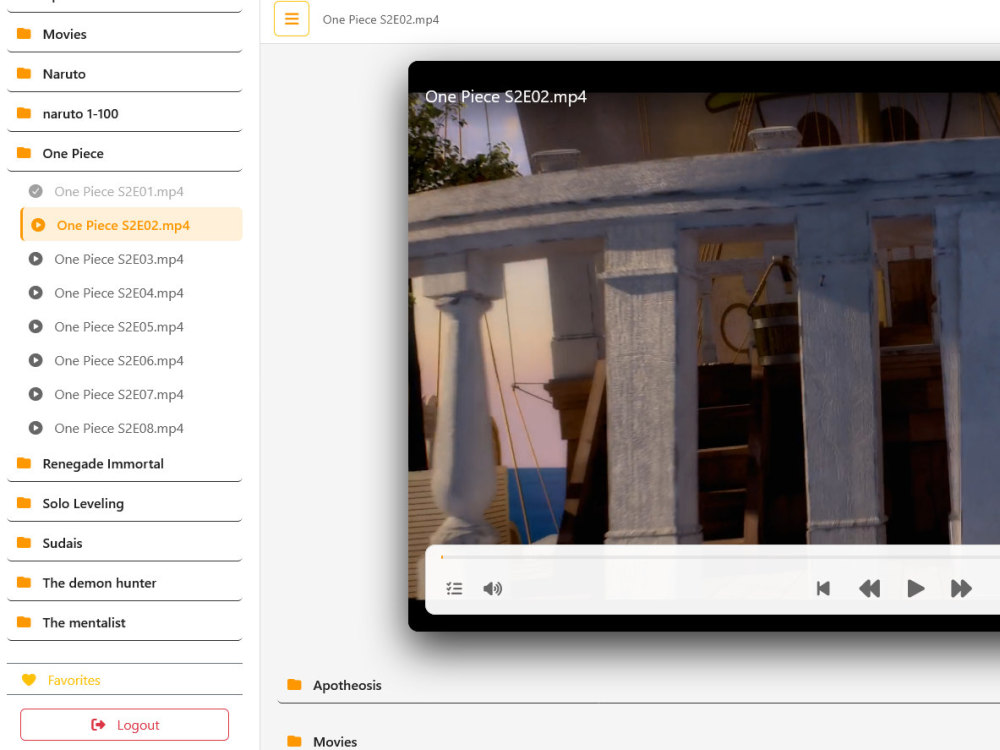Viewport: 1000px width, 750px height.
Task: Click the video overlay title One Piece S2E02.mp4
Action: [506, 97]
